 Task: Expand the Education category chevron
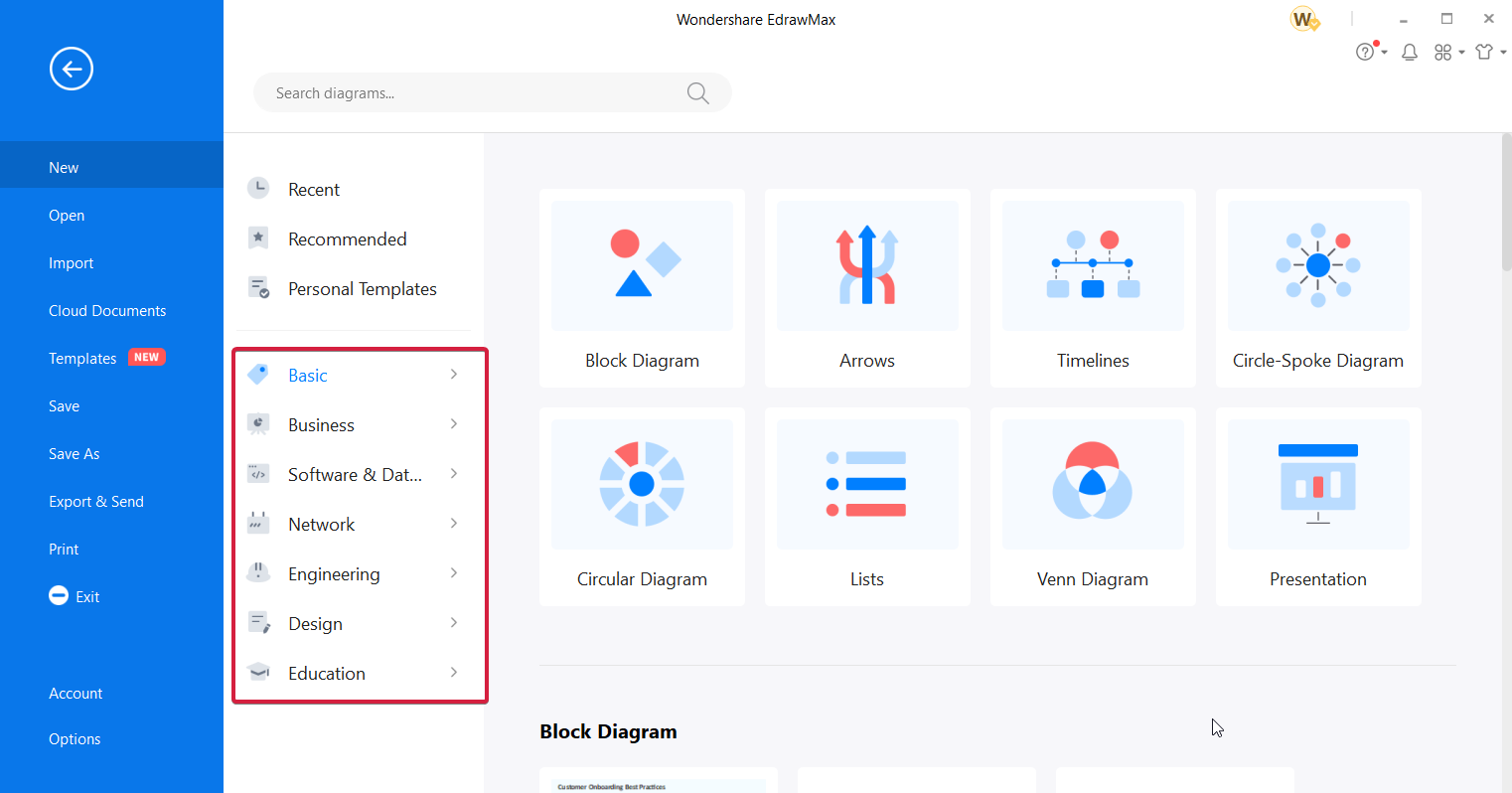[x=454, y=673]
